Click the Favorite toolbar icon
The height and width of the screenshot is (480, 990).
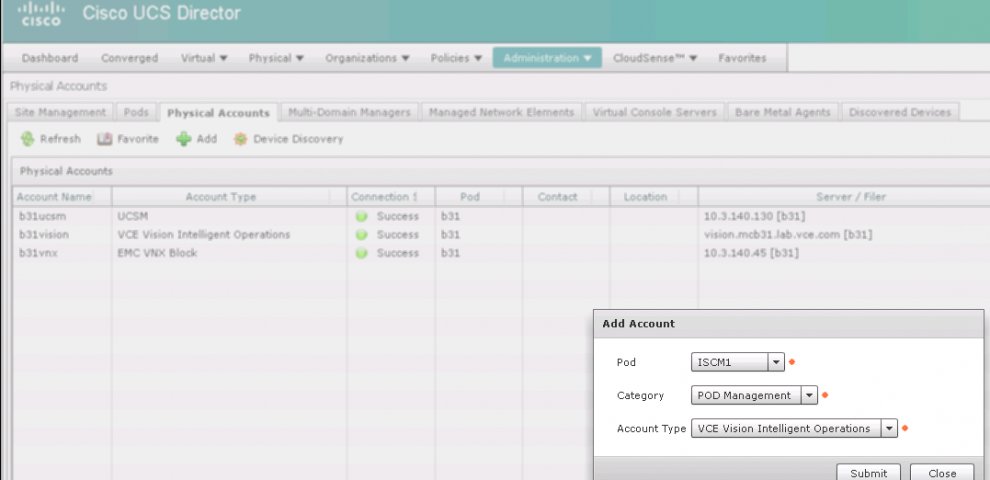pos(104,139)
